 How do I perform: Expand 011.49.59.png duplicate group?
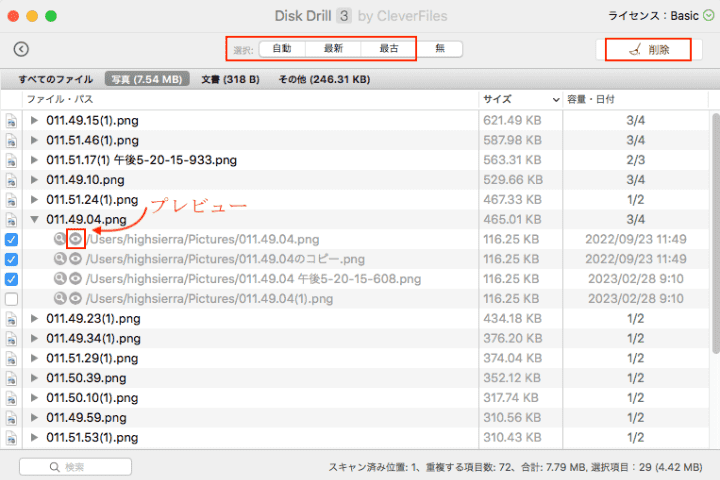click(x=34, y=418)
